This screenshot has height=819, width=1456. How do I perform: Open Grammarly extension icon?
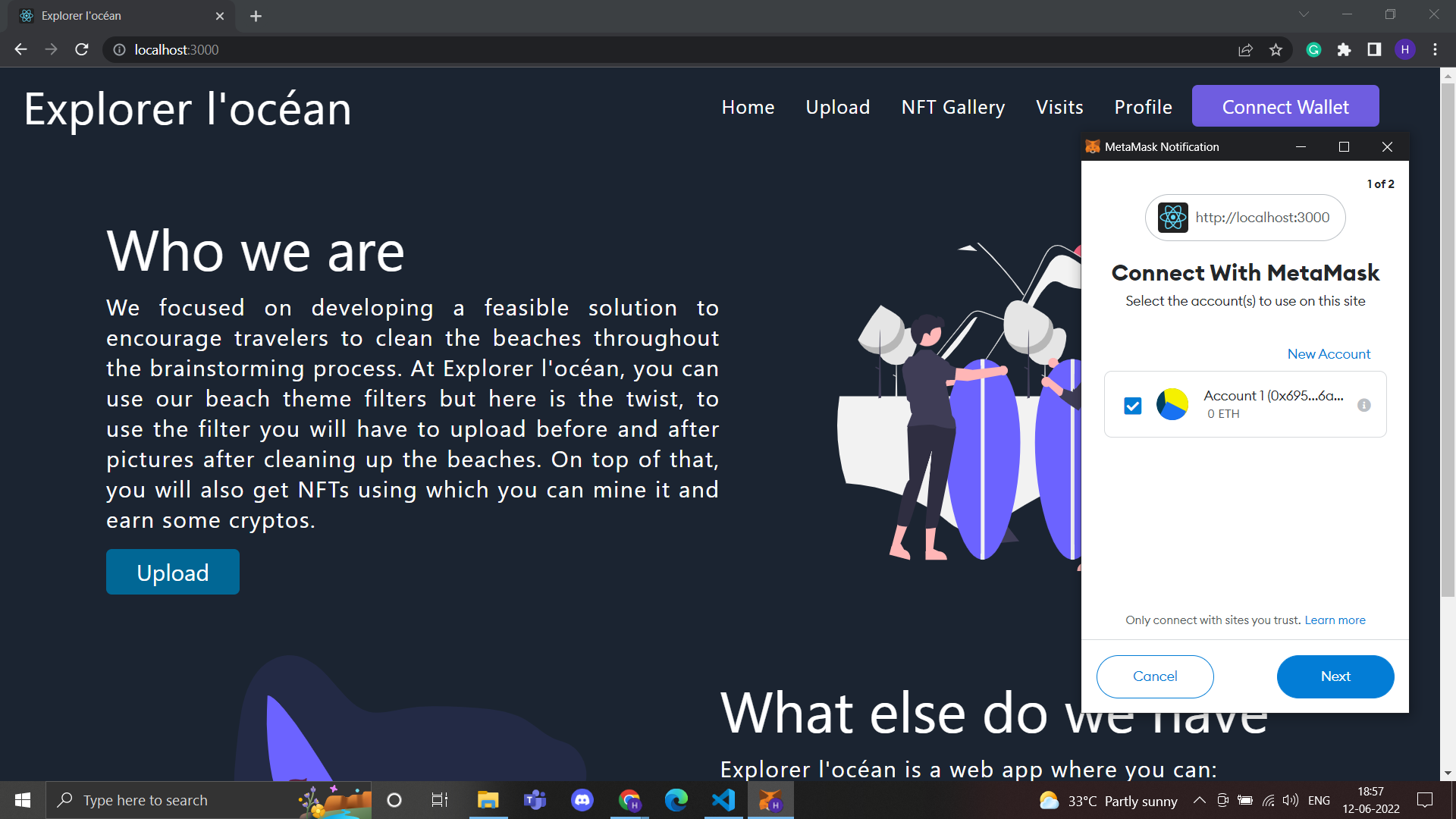click(1314, 49)
